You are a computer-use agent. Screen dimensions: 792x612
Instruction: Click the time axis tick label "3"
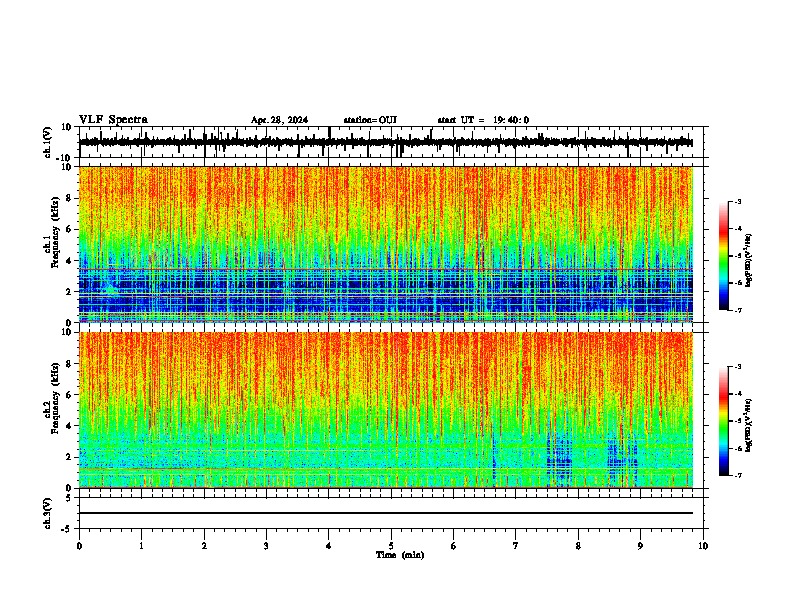point(266,546)
